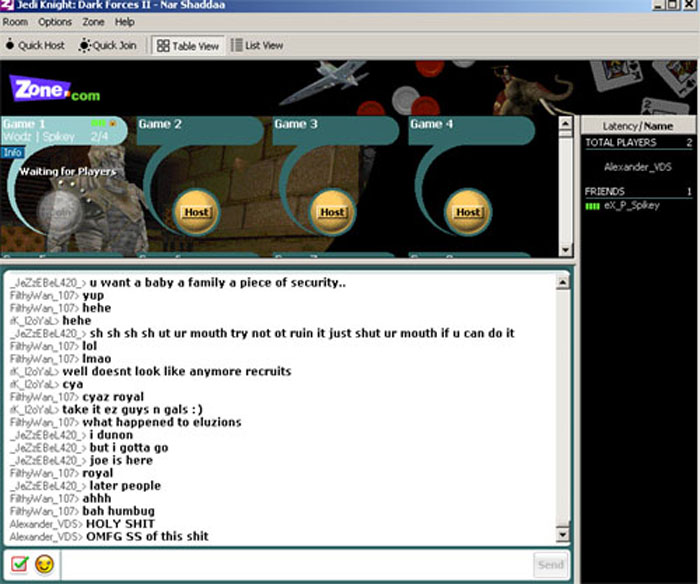This screenshot has width=700, height=584.
Task: Click the Game 2 header label
Action: pos(160,124)
